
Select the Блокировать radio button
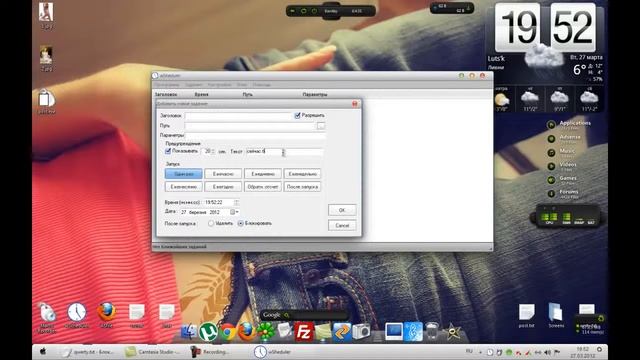[240, 223]
